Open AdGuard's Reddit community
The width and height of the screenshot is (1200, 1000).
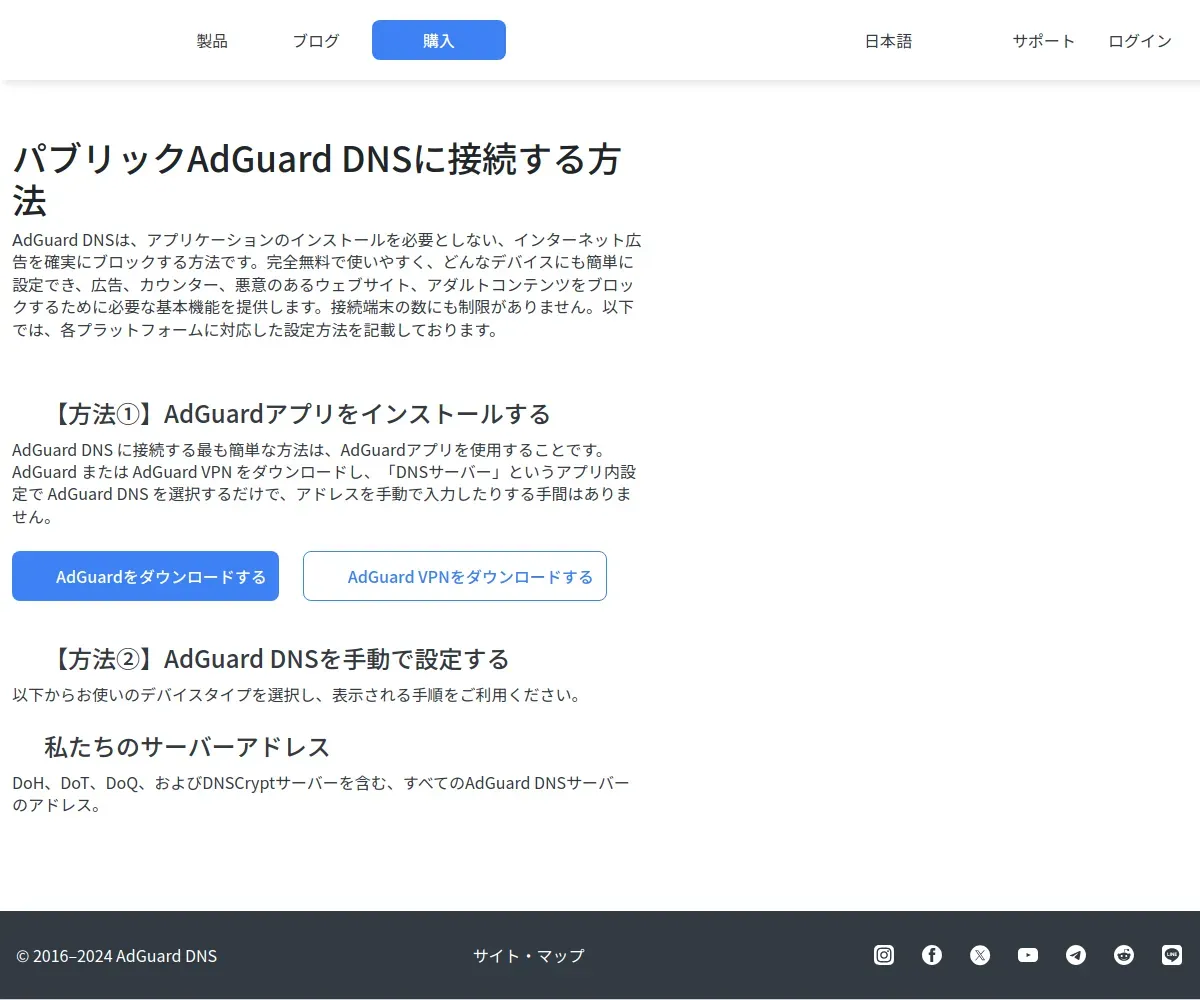(1124, 955)
